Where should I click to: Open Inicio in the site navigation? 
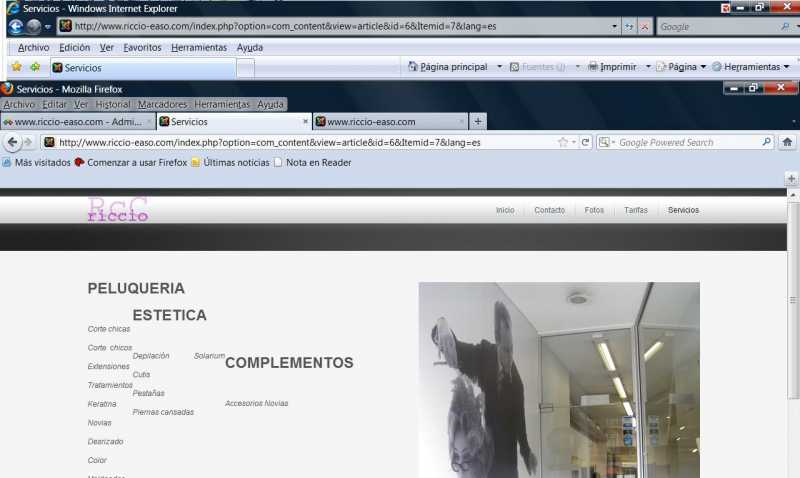[505, 210]
